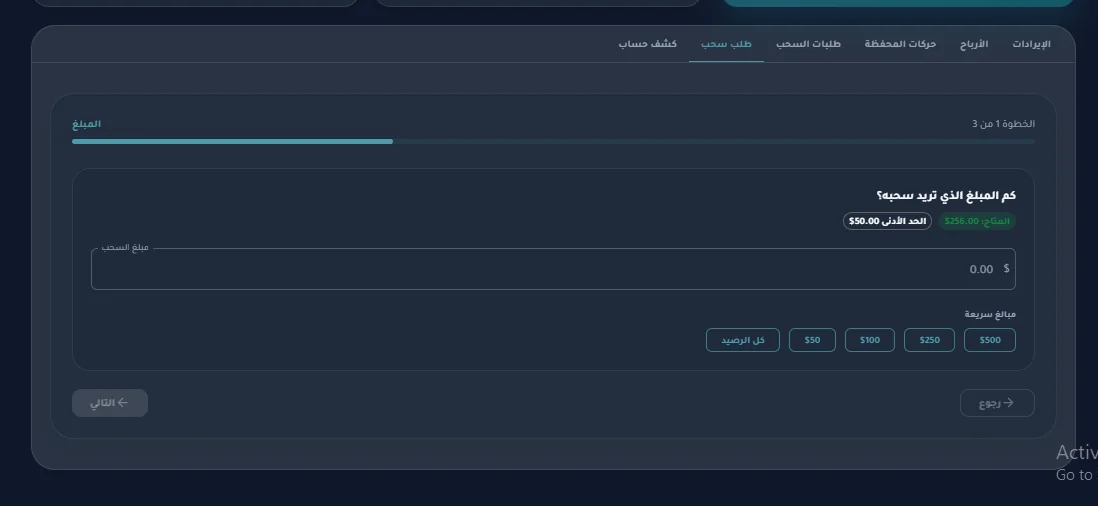Click the heading كم المبلغ الذي تريد سحبه؟
The image size is (1098, 506).
click(946, 195)
